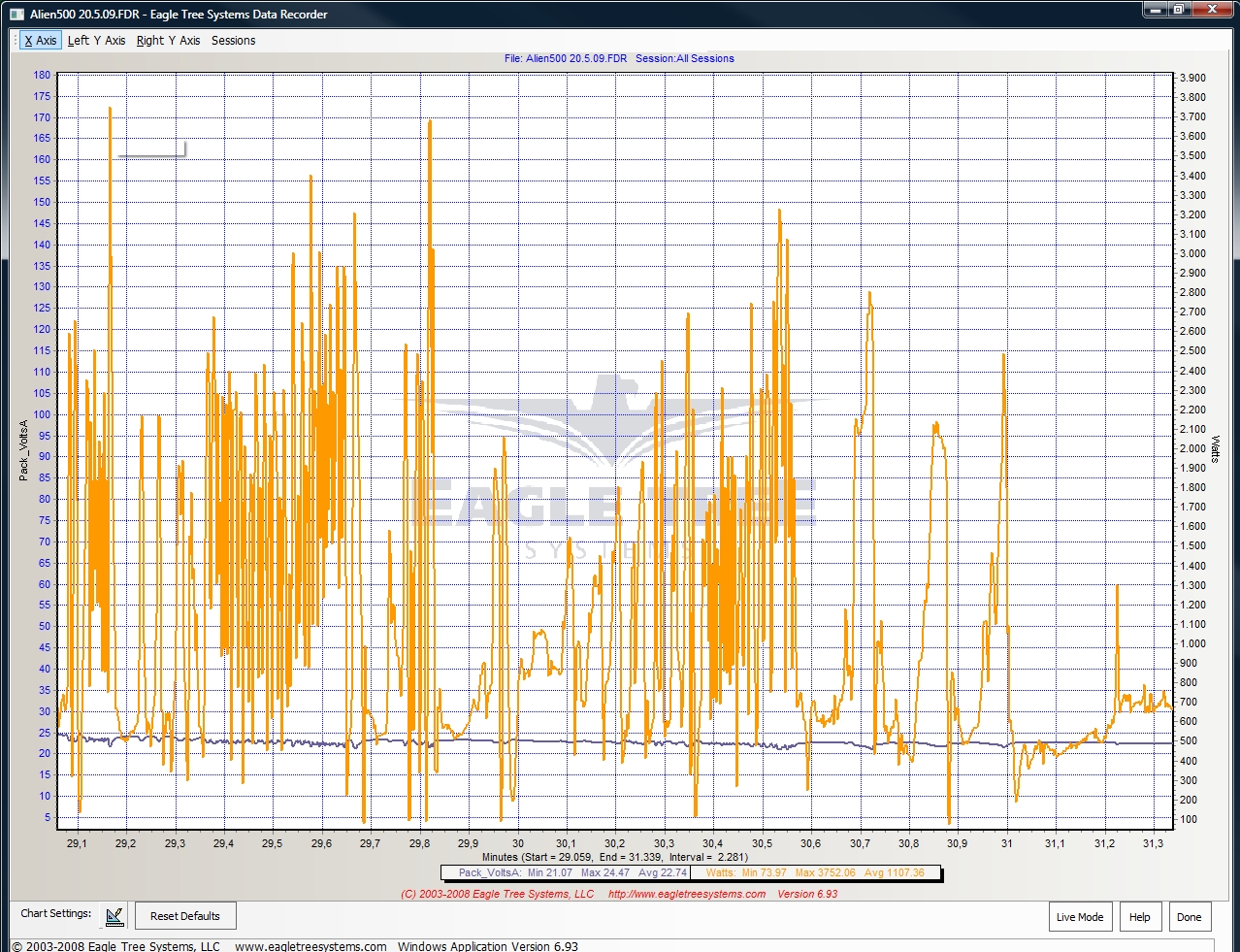Click the Eagle Tree app icon in title bar
This screenshot has height=952, width=1240.
click(x=16, y=14)
